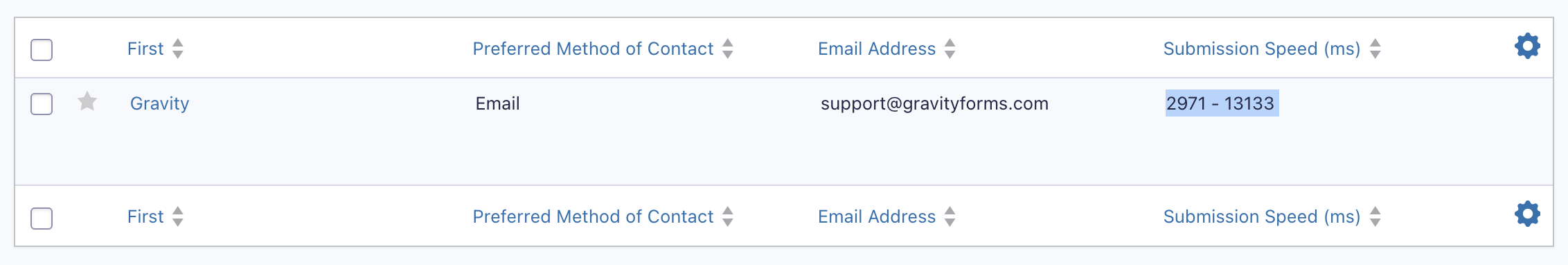Open column settings gear in footer

point(1526,214)
